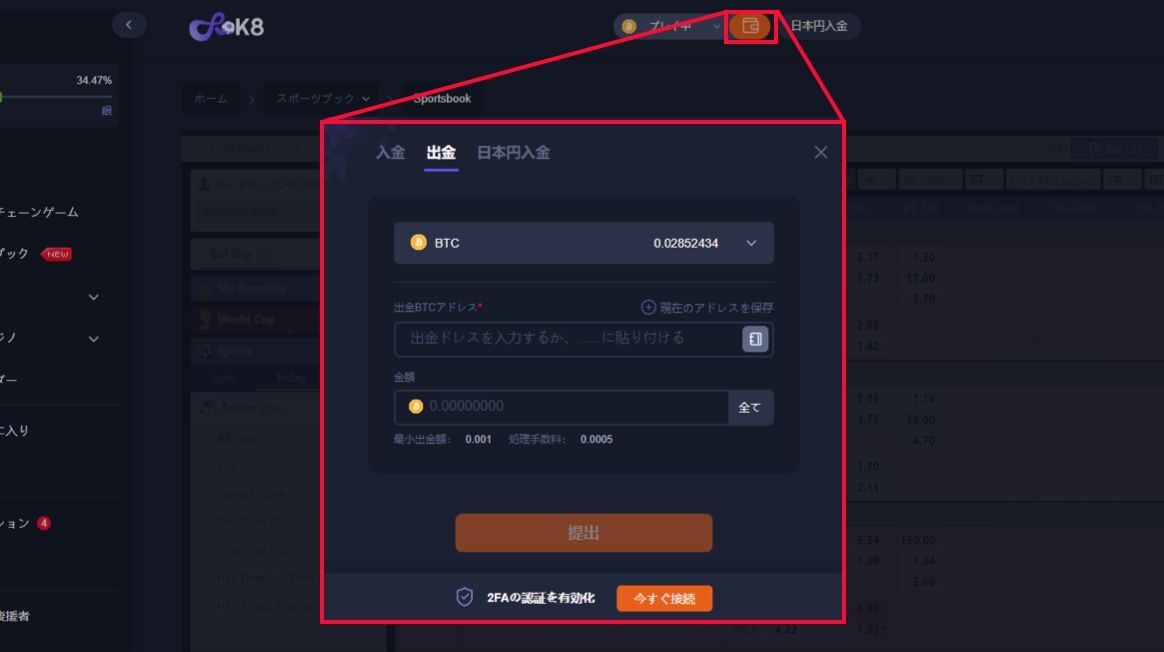Open the wallet icon in header
This screenshot has height=652, width=1164.
750,26
